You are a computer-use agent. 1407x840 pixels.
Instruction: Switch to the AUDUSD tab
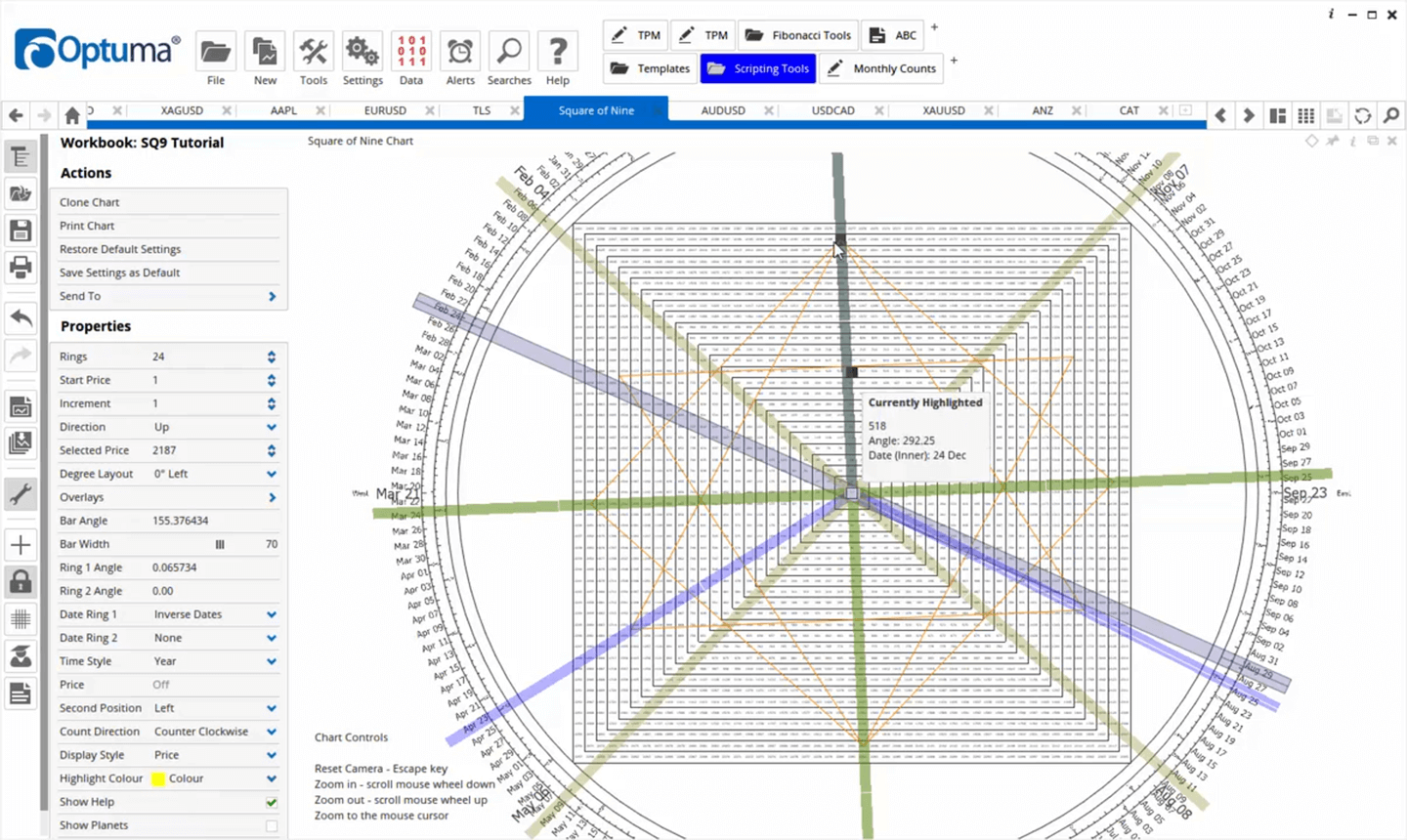[723, 110]
